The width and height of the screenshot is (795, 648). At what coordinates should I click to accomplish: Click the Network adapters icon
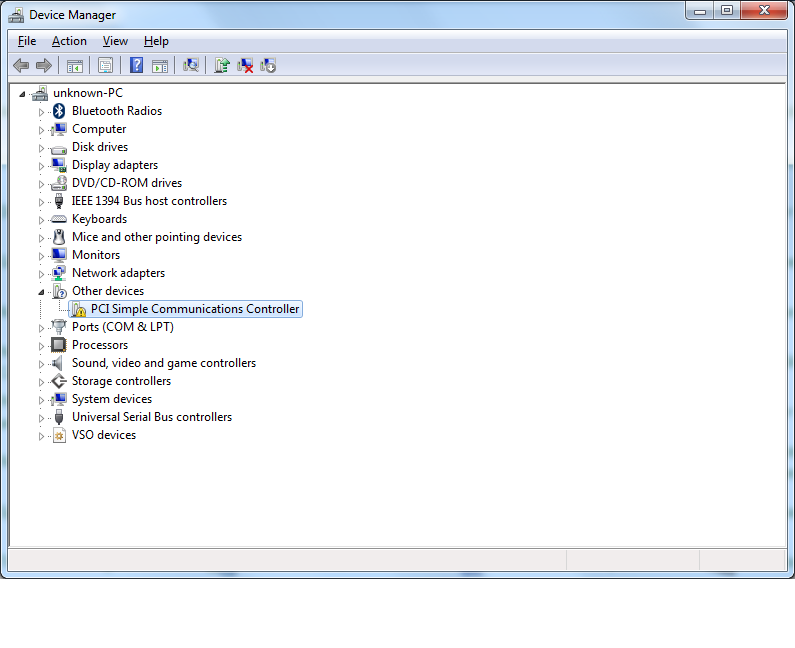[x=59, y=273]
